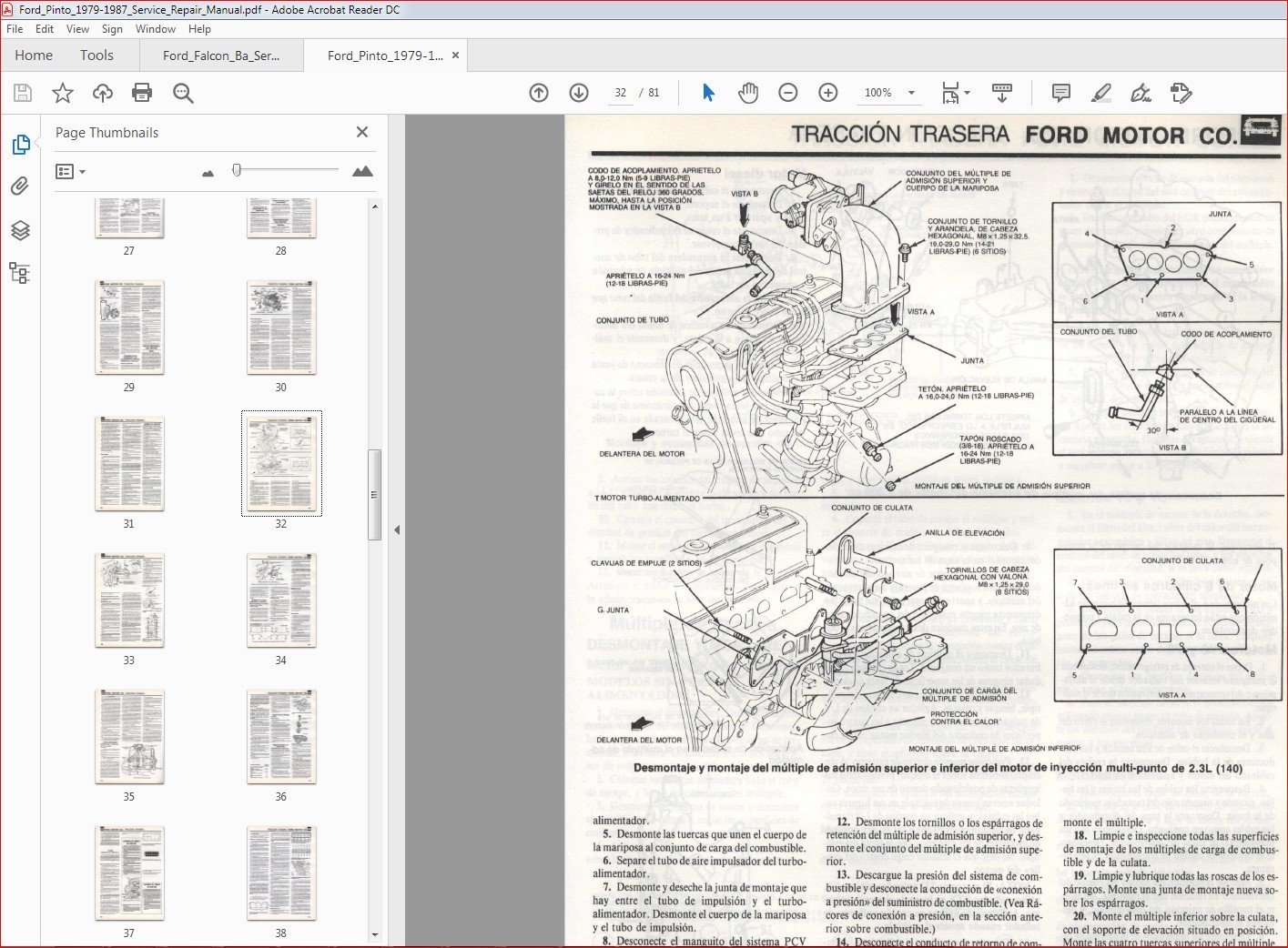Activate the Selection arrow tool
Screen dimensions: 1288x948
(709, 93)
